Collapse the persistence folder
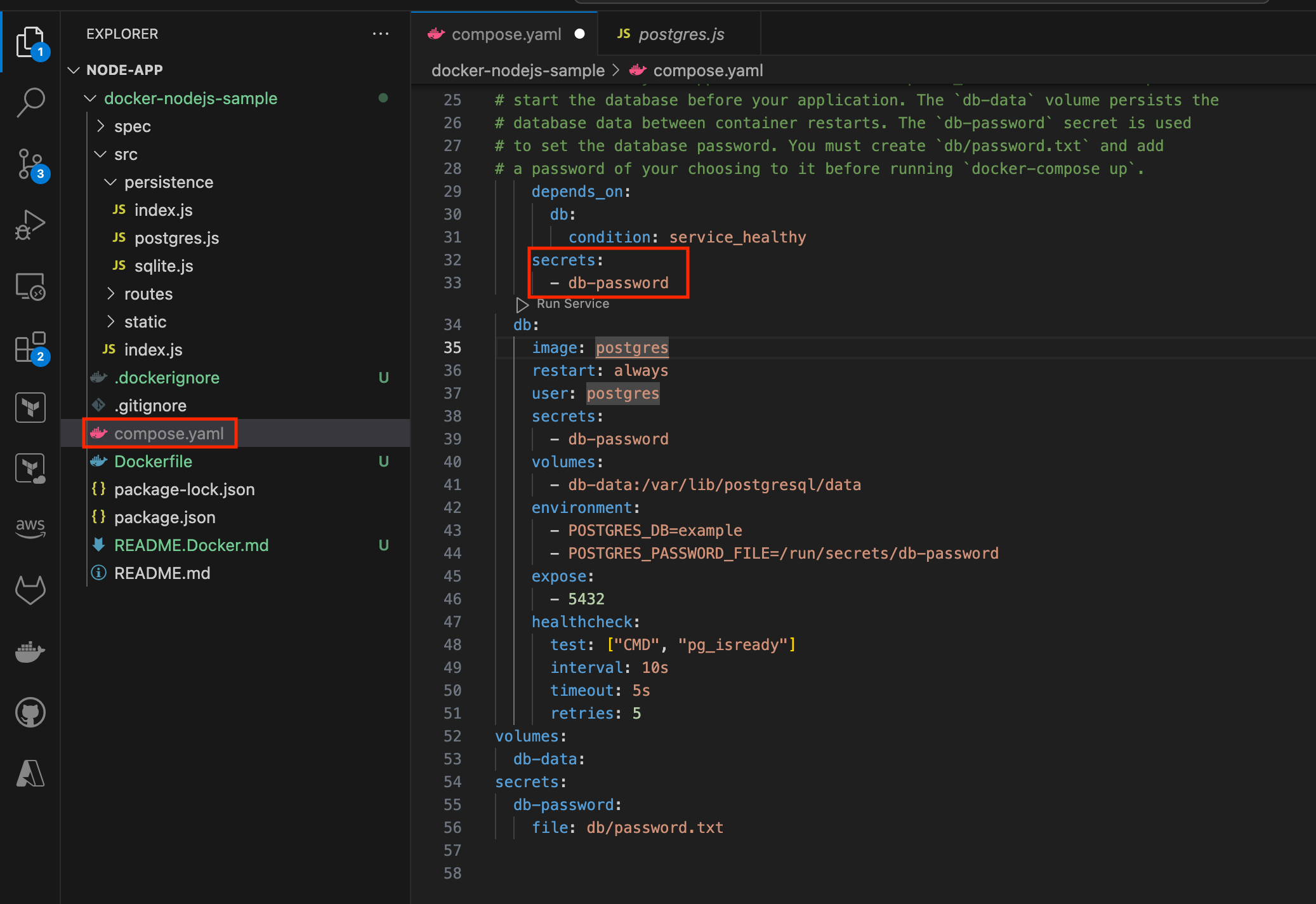The width and height of the screenshot is (1316, 904). pos(110,182)
